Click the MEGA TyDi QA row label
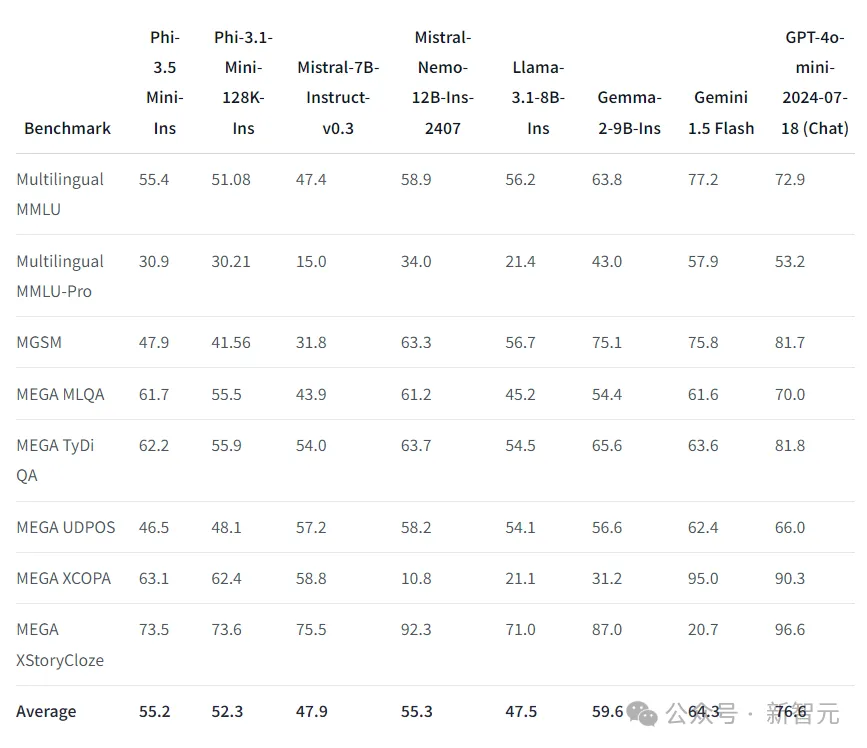This screenshot has width=867, height=748. click(55, 461)
